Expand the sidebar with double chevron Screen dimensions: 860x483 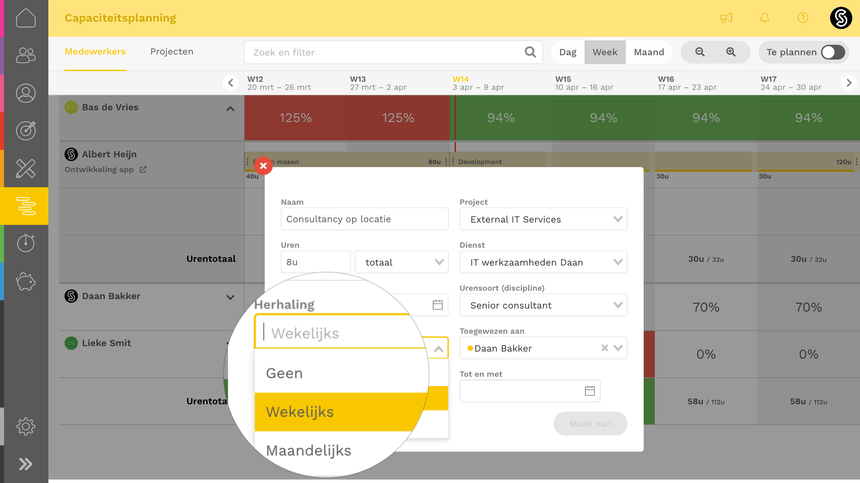tap(25, 464)
